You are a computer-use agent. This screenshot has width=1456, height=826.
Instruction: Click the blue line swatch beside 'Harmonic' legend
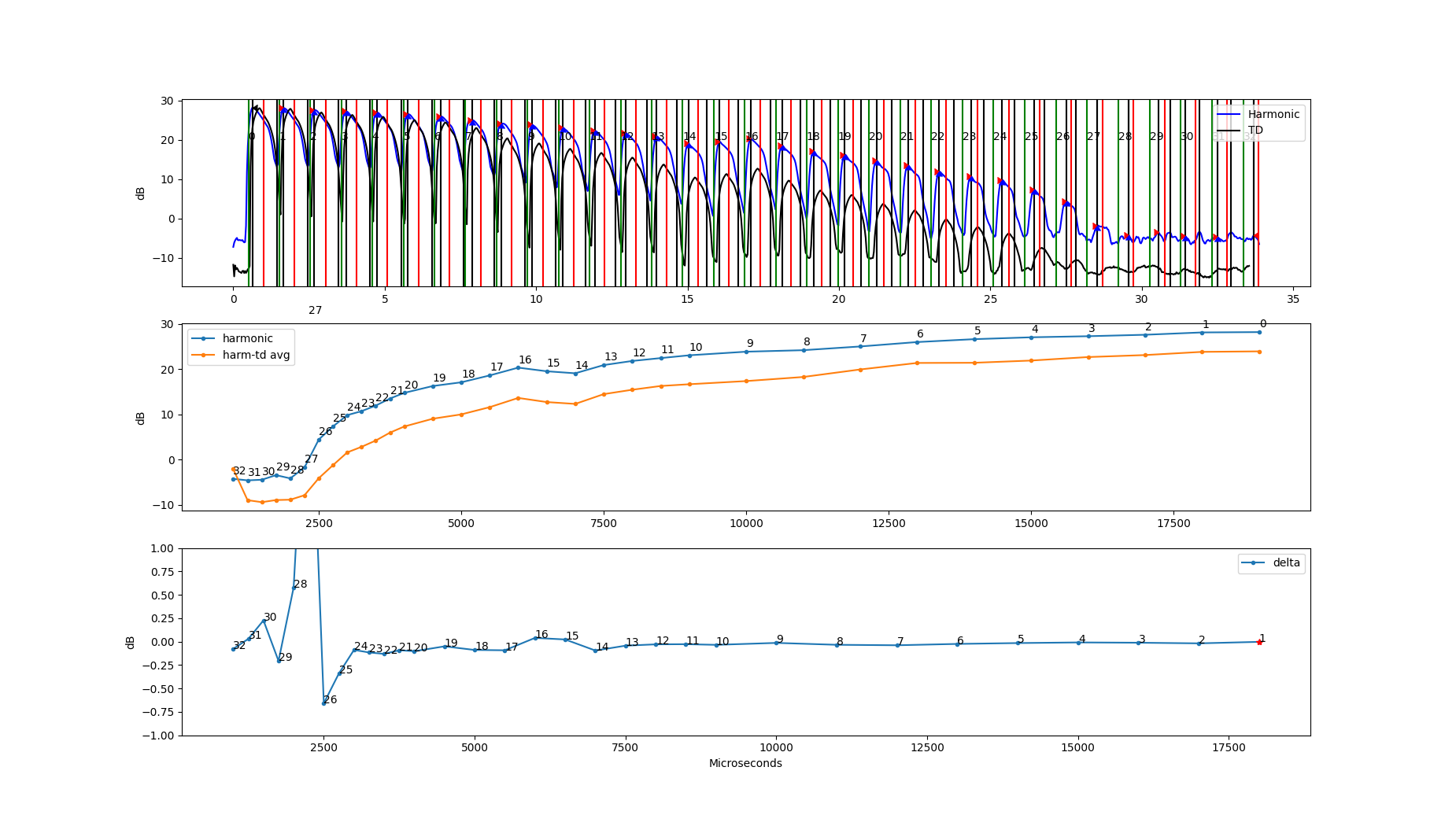tap(1229, 114)
